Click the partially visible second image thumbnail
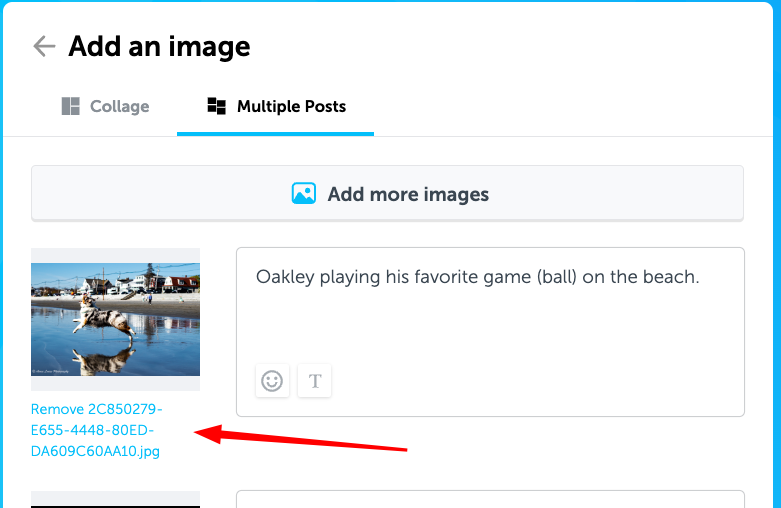This screenshot has width=781, height=508. (116, 500)
